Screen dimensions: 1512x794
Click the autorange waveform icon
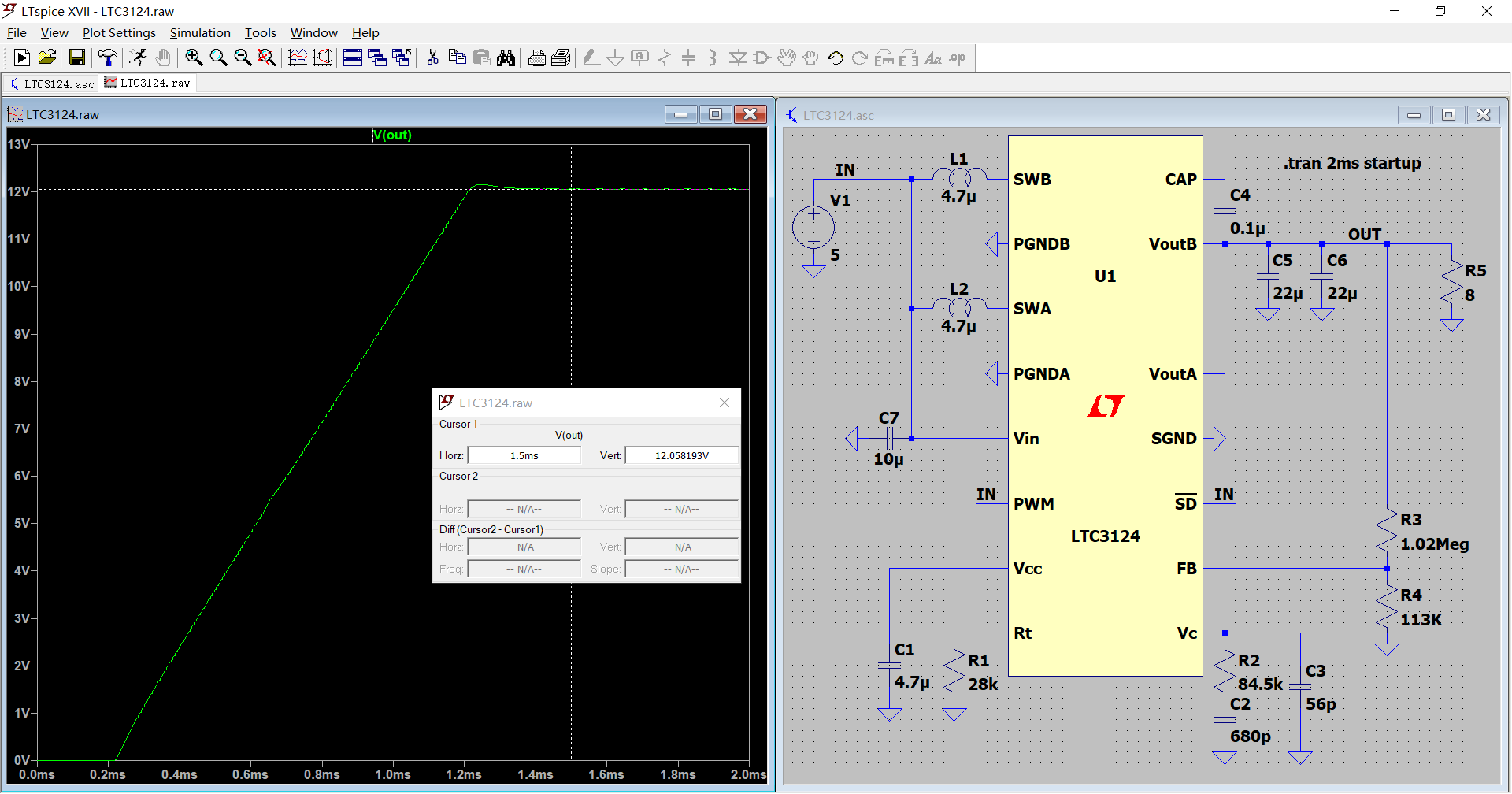tap(298, 58)
